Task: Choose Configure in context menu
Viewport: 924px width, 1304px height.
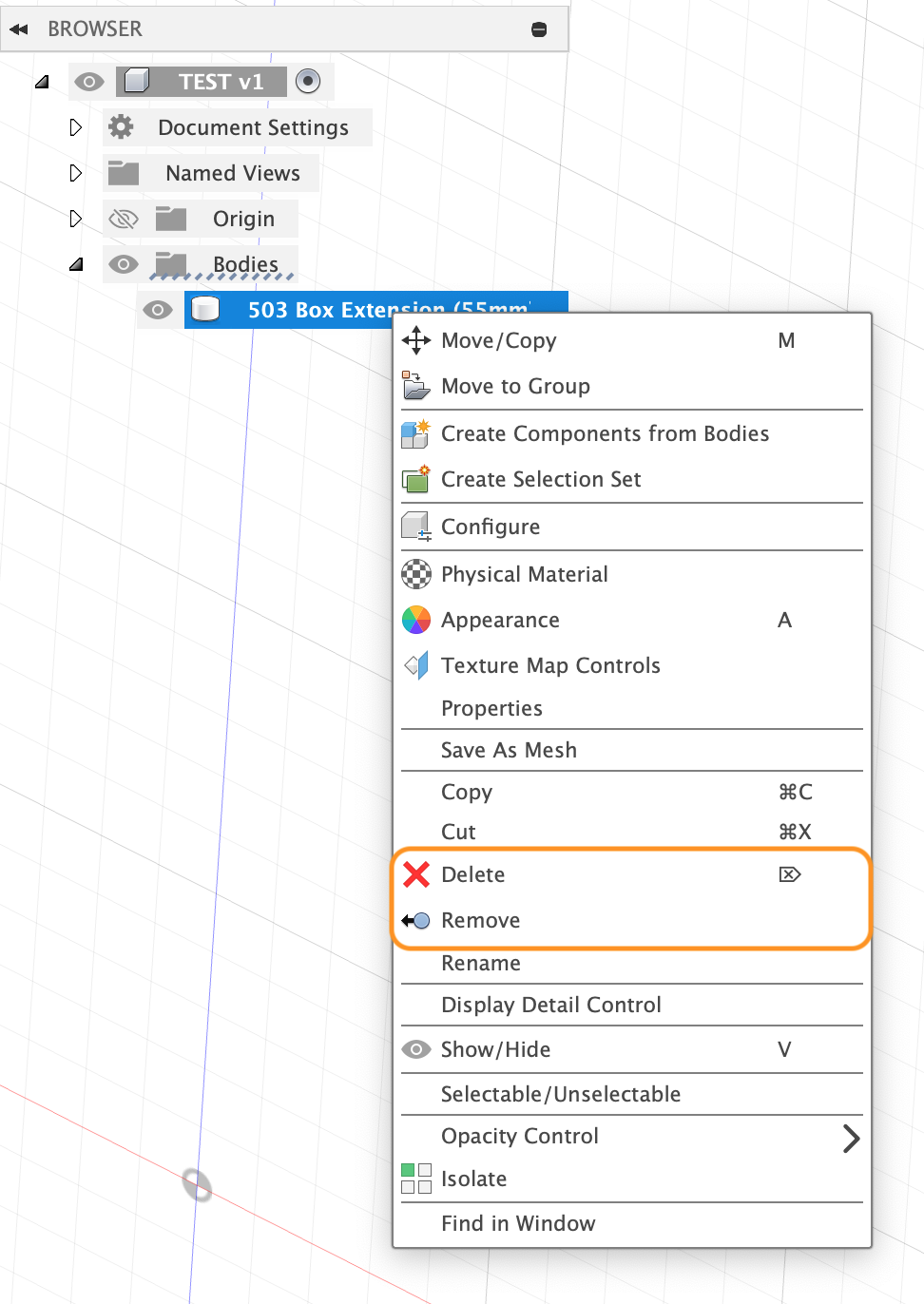Action: tap(632, 527)
